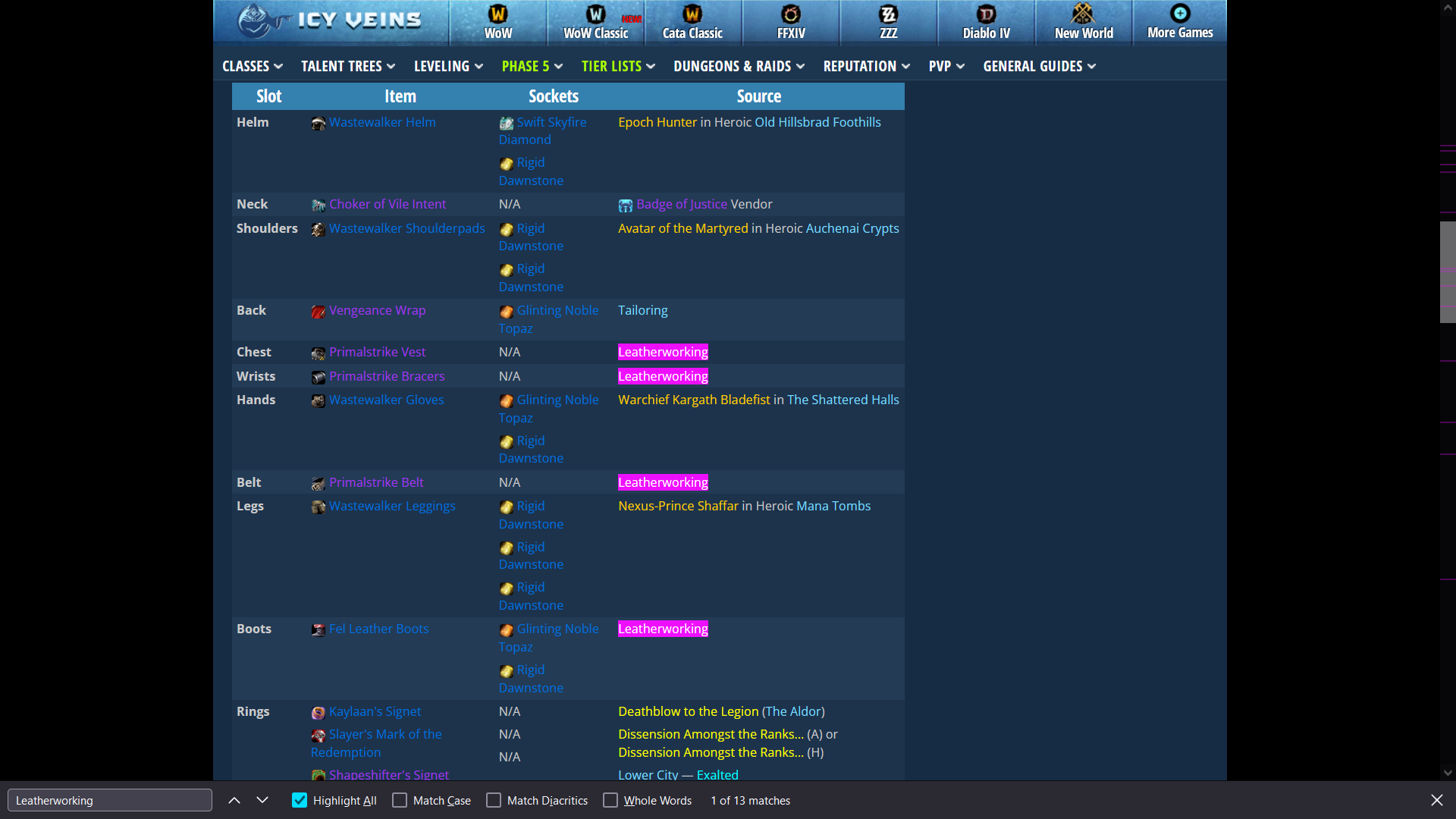Open Leatherworking link in Chest row
Screen dimensions: 1456x819
[x=663, y=352]
